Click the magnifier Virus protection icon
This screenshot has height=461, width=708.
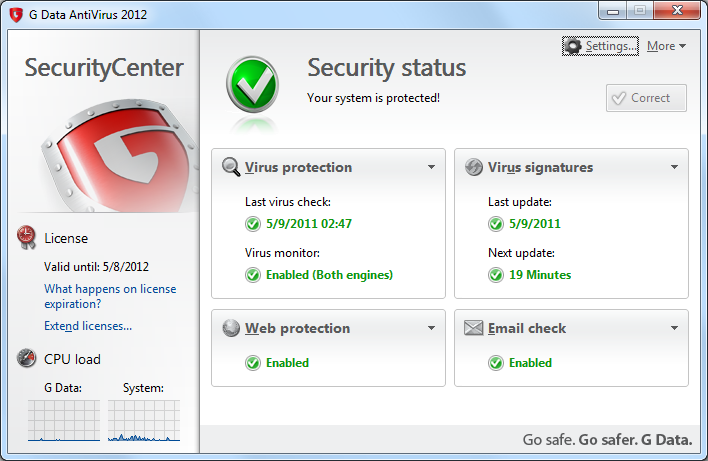coord(231,167)
